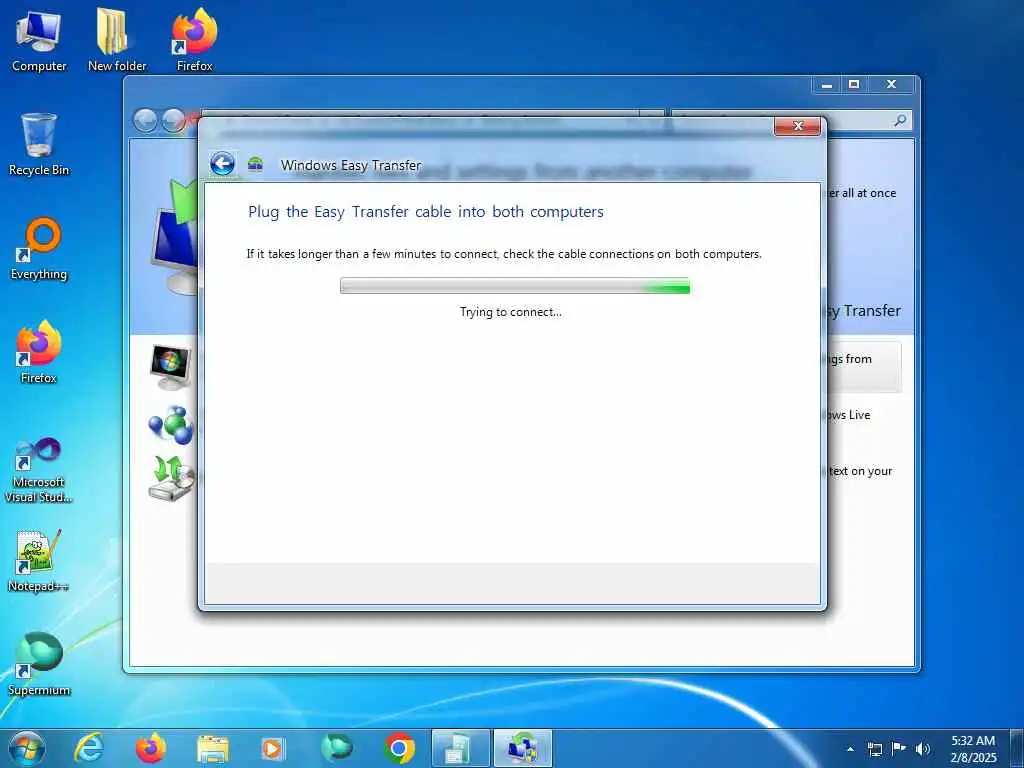This screenshot has width=1024, height=768.
Task: Select the Firefox shortcut below Everything
Action: (x=39, y=352)
